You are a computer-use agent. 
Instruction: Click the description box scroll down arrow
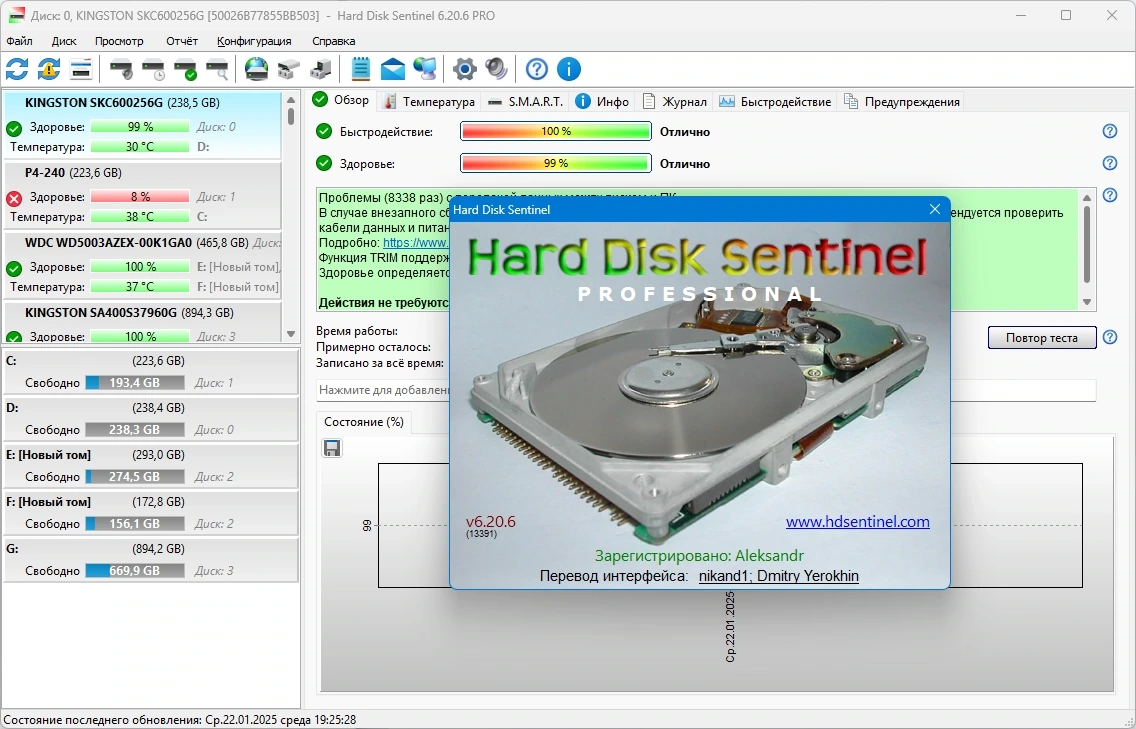(x=1087, y=302)
